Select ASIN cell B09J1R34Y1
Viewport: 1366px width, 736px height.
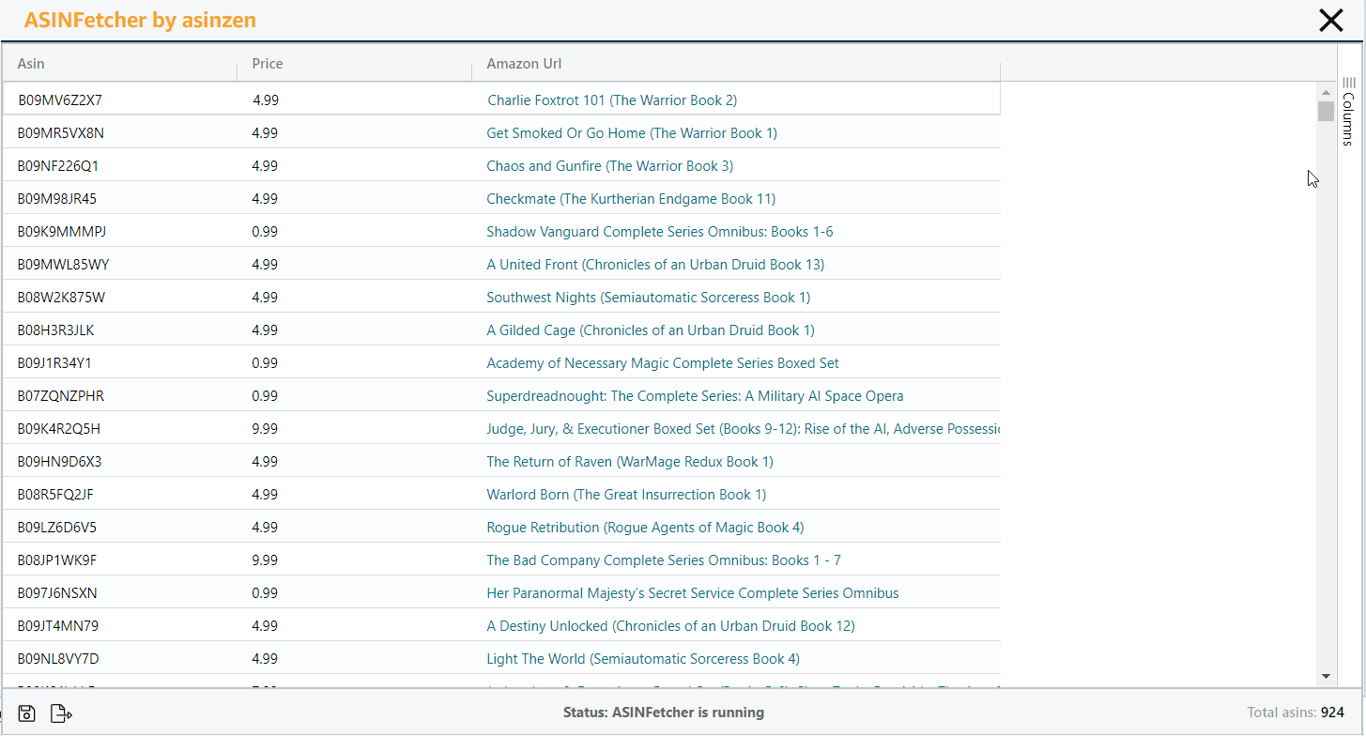click(54, 363)
